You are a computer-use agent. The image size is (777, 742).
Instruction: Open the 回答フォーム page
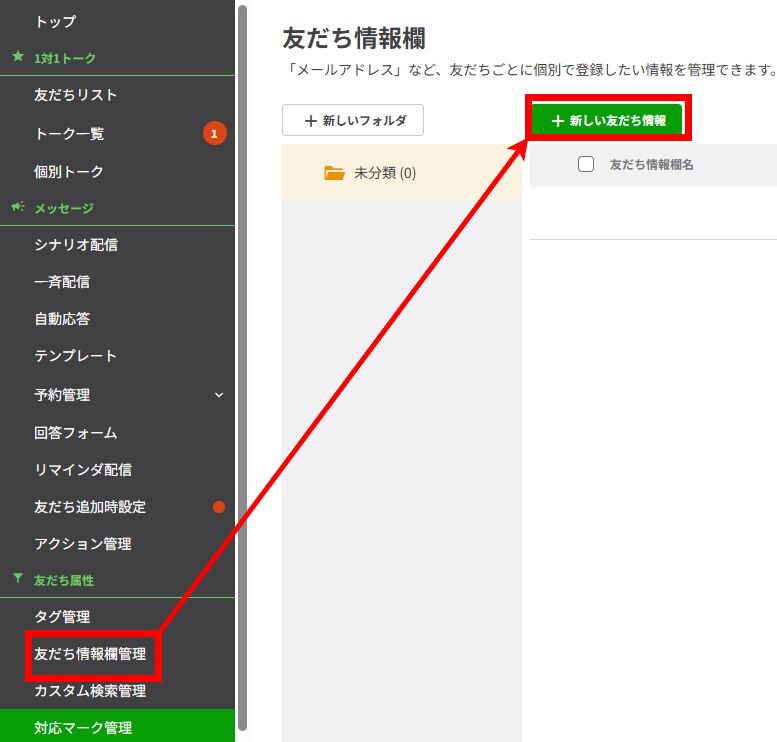[76, 433]
